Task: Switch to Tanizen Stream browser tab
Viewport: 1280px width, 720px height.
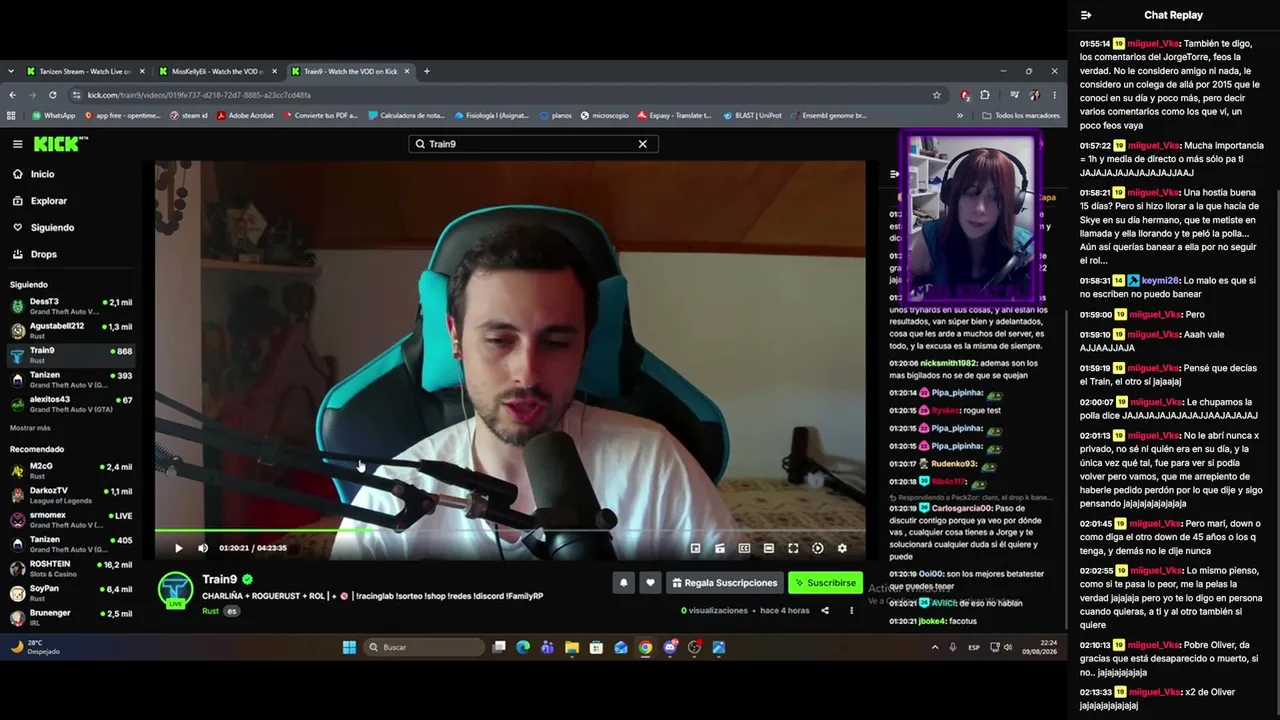Action: (85, 71)
